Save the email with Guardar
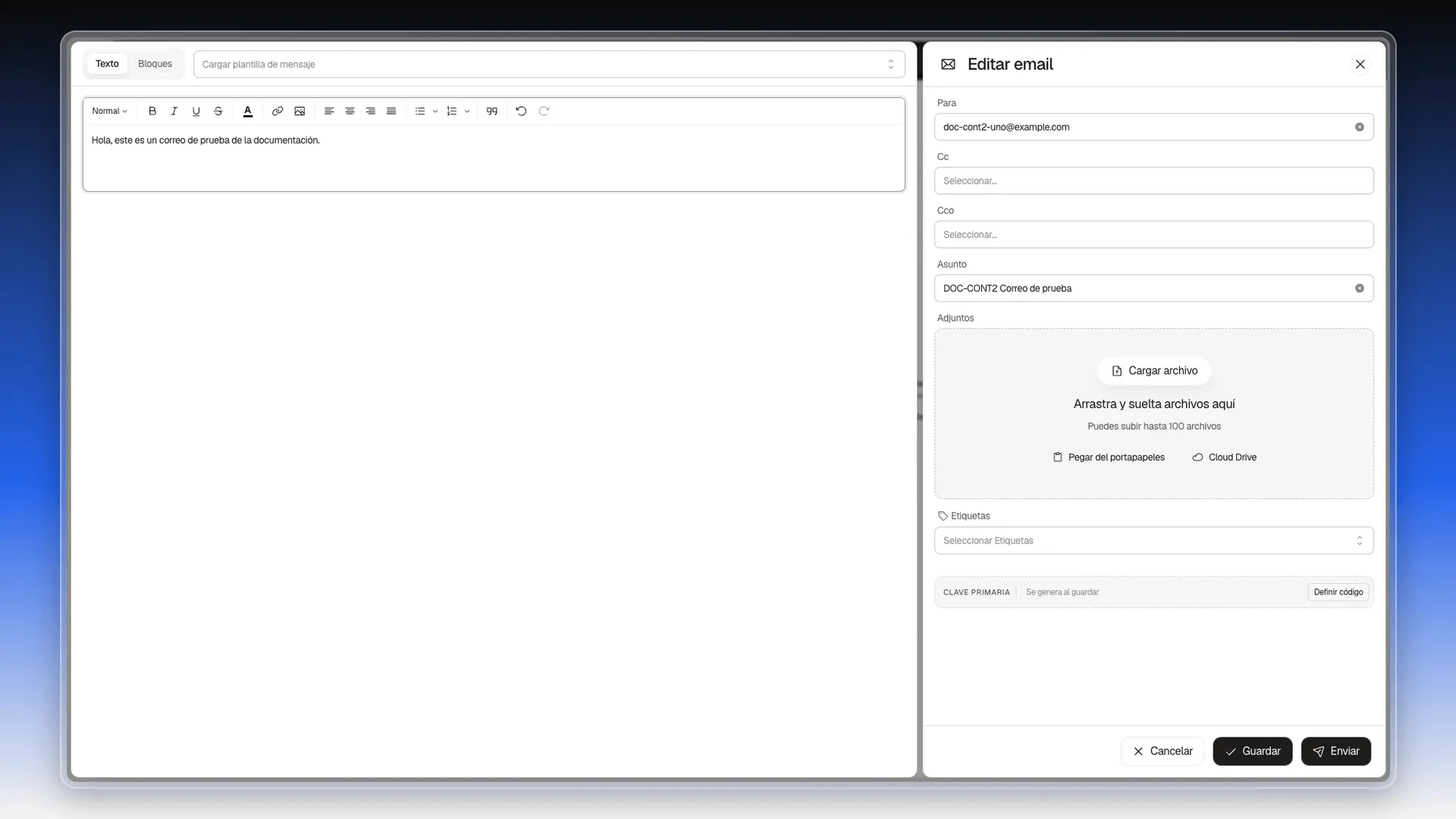Viewport: 1456px width, 819px height. coord(1252,752)
